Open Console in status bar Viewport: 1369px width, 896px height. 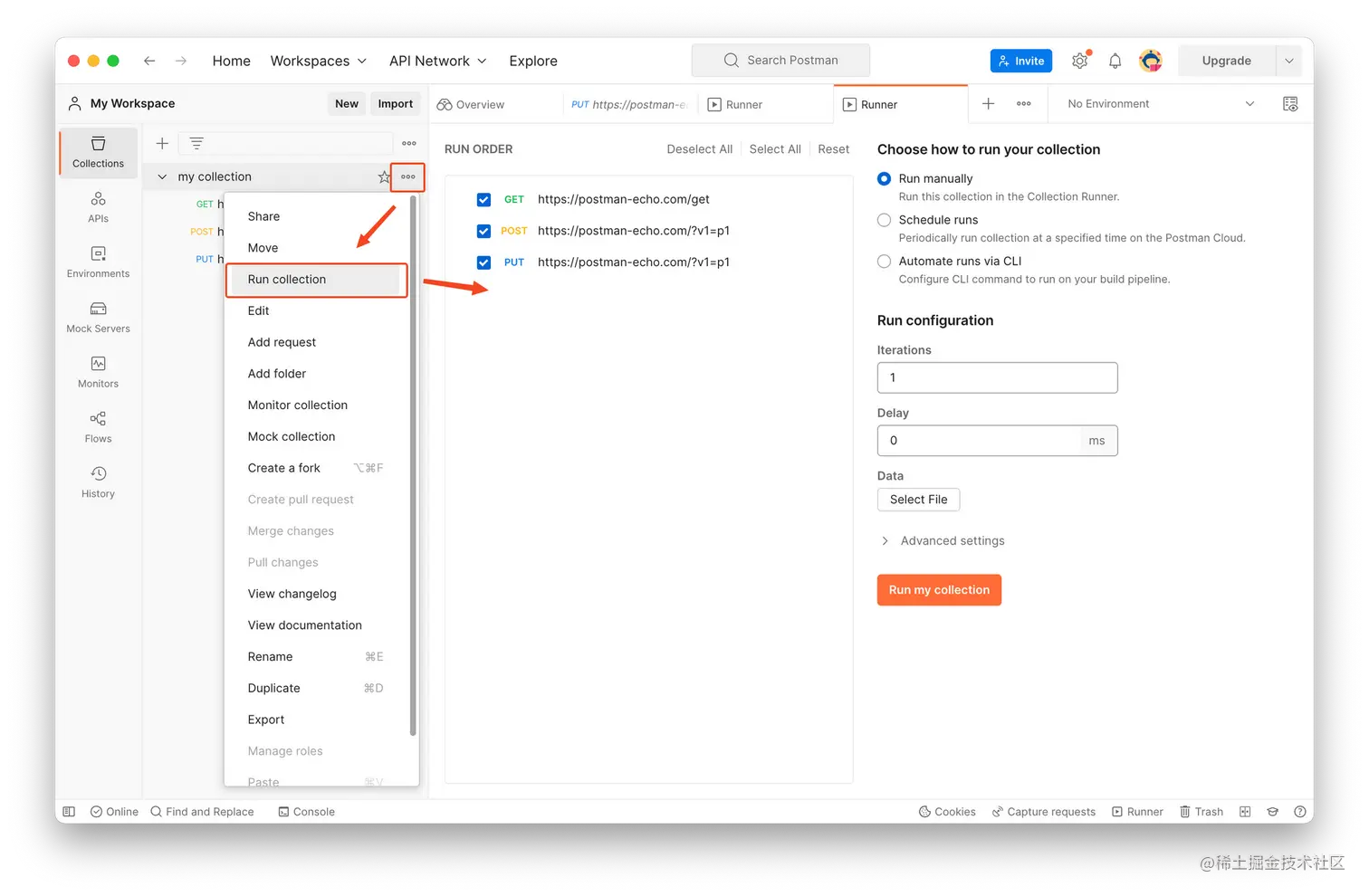click(306, 812)
